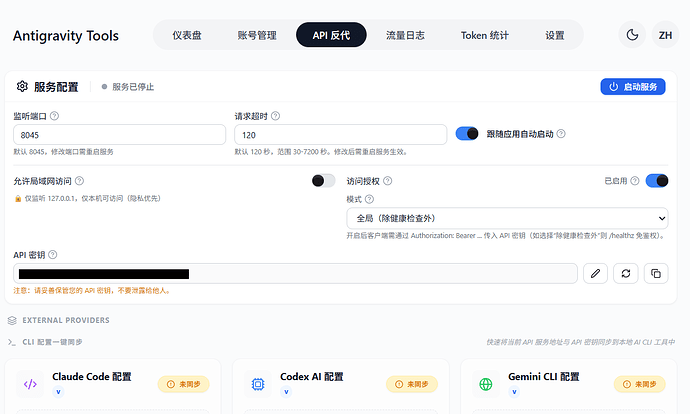
Task: Edit the API key with the pencil icon
Action: pos(595,274)
